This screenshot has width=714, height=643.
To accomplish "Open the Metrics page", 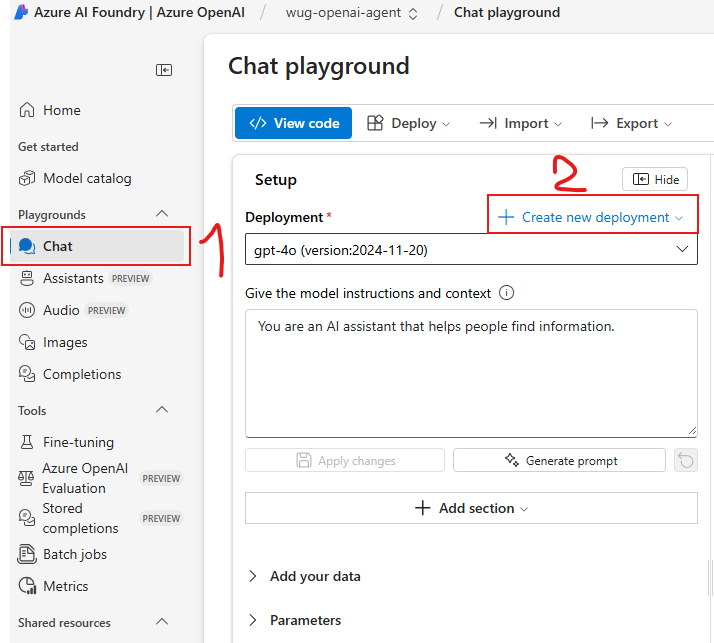I will 65,587.
